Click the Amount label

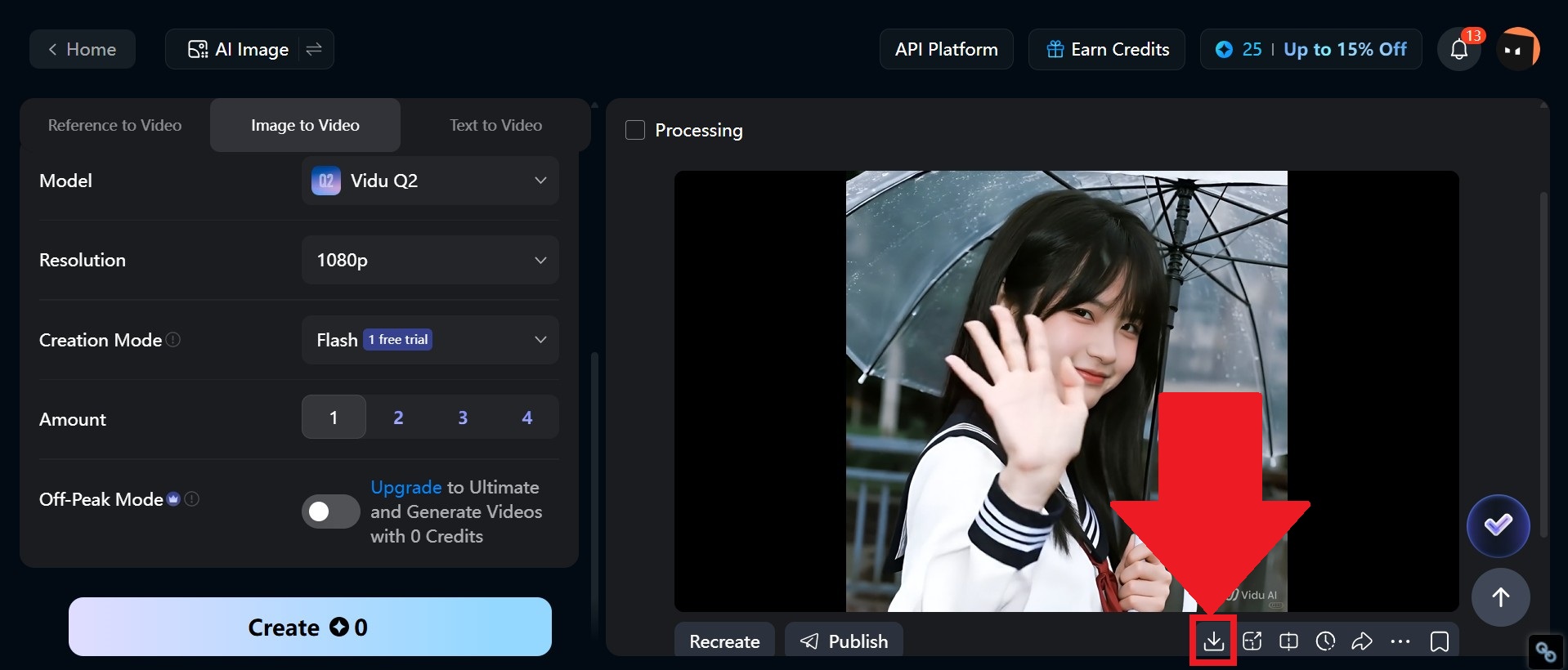pos(73,419)
